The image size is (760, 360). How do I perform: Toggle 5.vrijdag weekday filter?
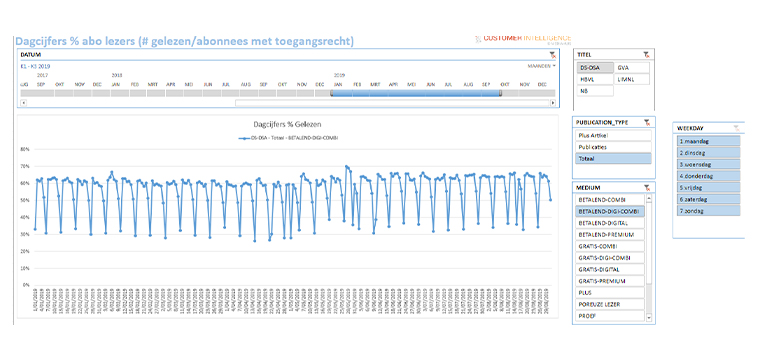point(708,188)
